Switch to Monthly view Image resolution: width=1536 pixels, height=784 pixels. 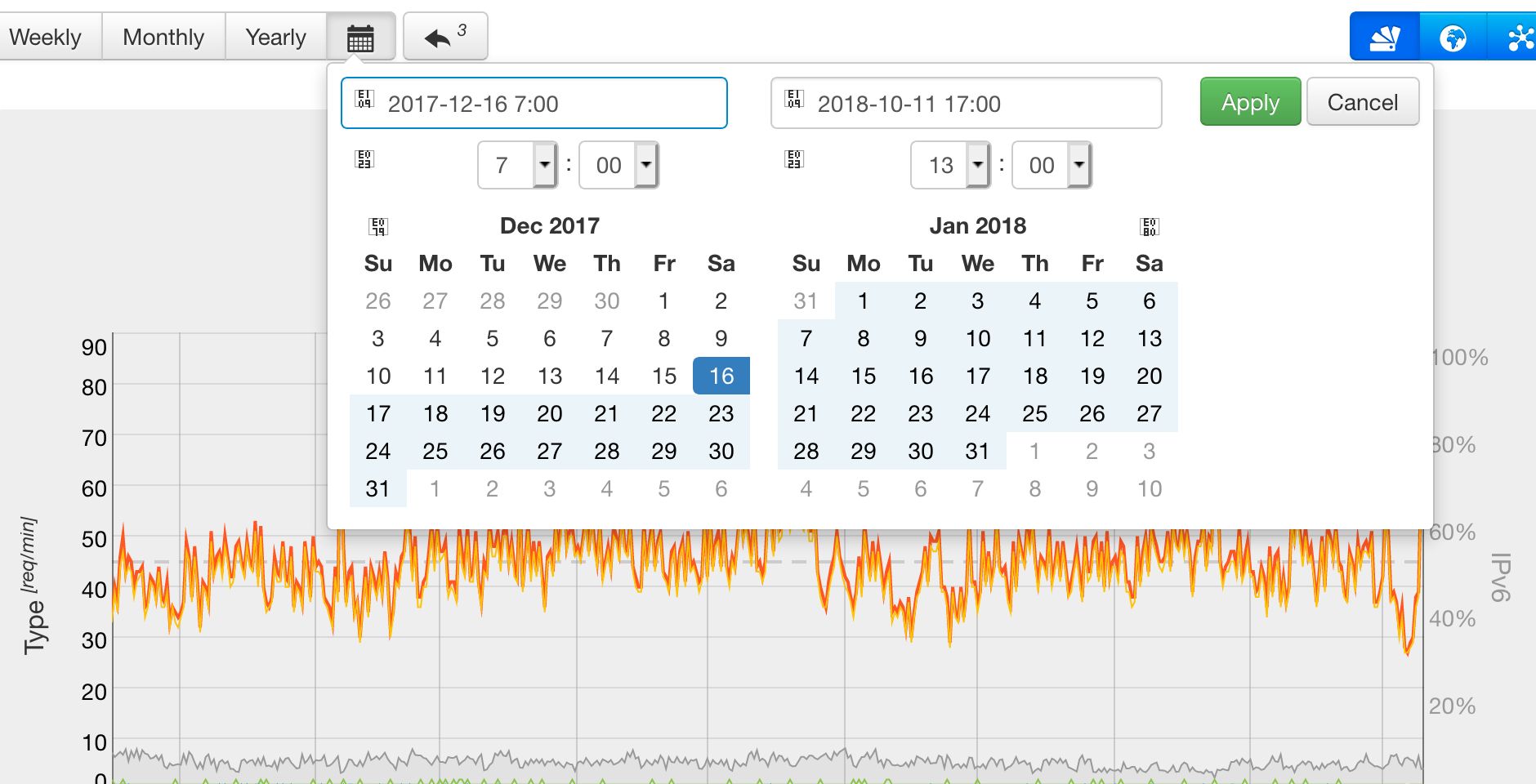[x=163, y=37]
